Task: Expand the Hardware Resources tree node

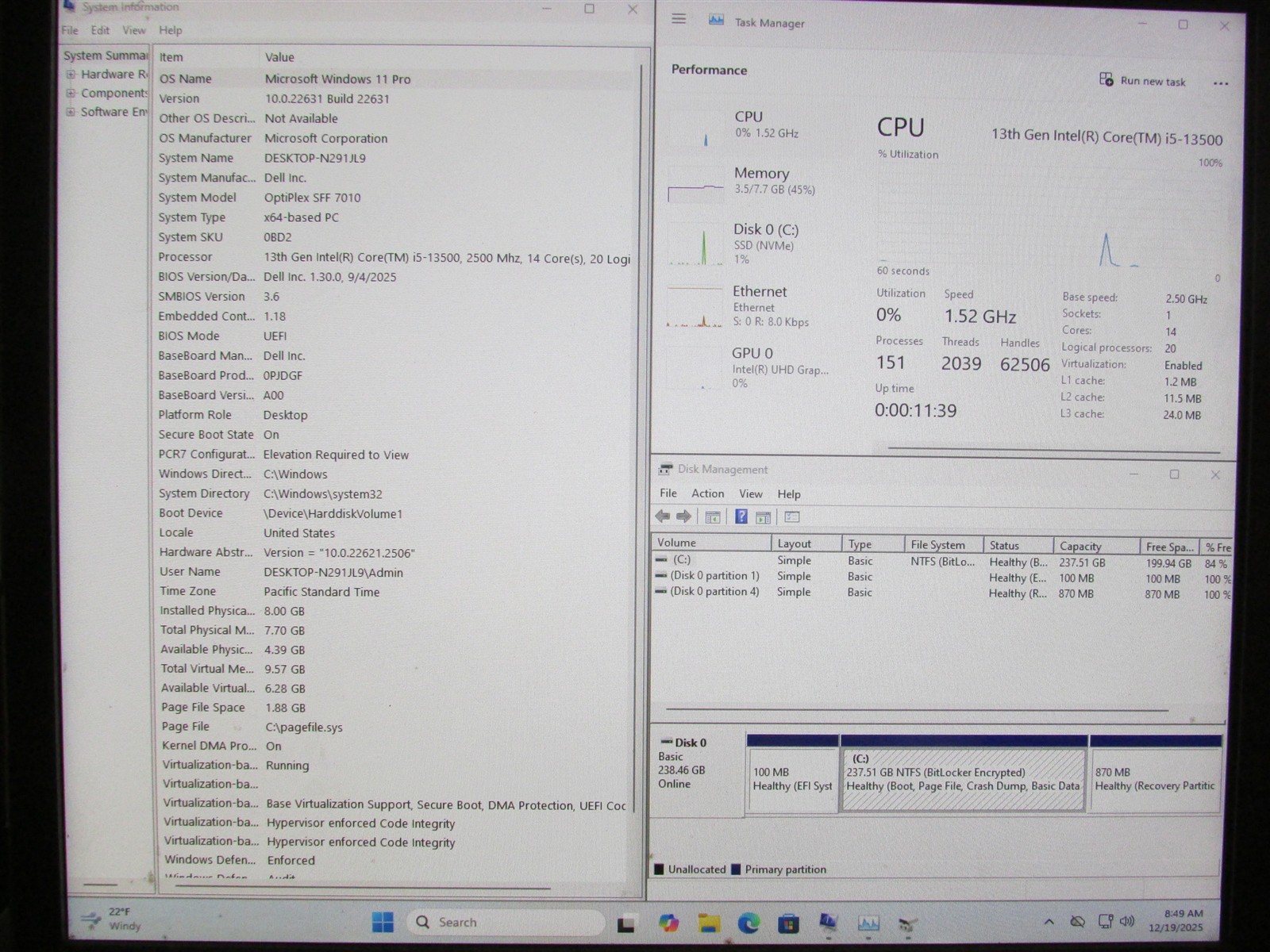Action: (71, 75)
